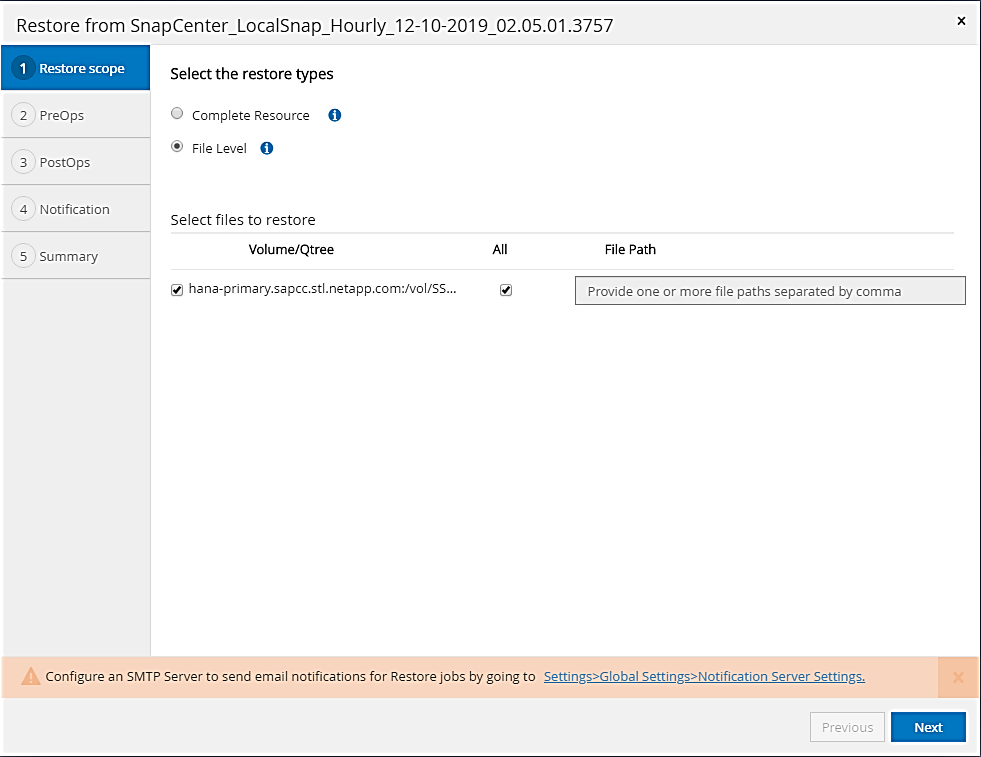This screenshot has width=981, height=757.
Task: Click the Next button
Action: (x=928, y=727)
